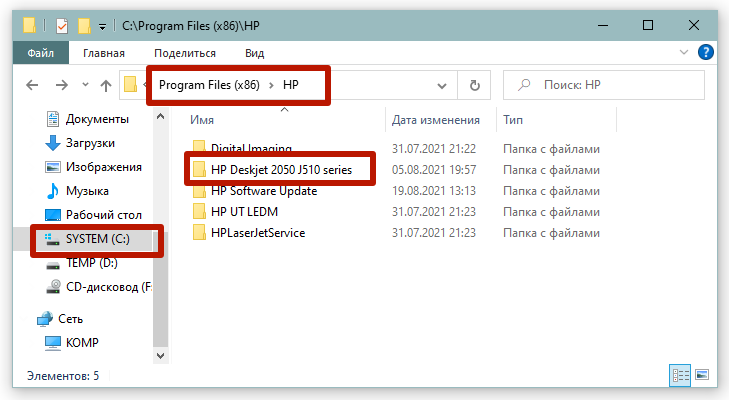Open Загрузки in the navigation pane
729x400 pixels.
tap(90, 143)
